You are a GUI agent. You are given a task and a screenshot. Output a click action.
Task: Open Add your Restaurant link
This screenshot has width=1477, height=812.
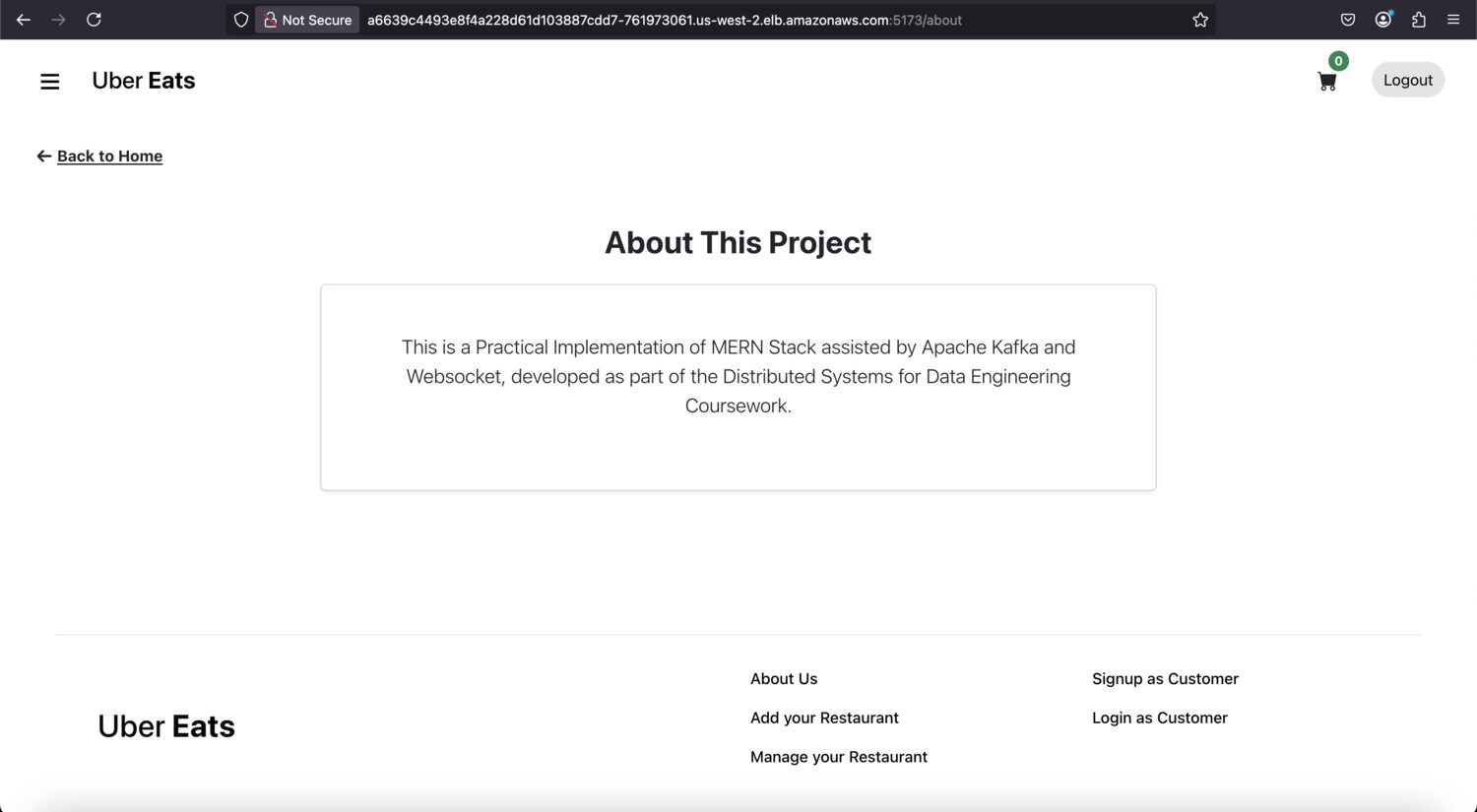[x=824, y=718]
